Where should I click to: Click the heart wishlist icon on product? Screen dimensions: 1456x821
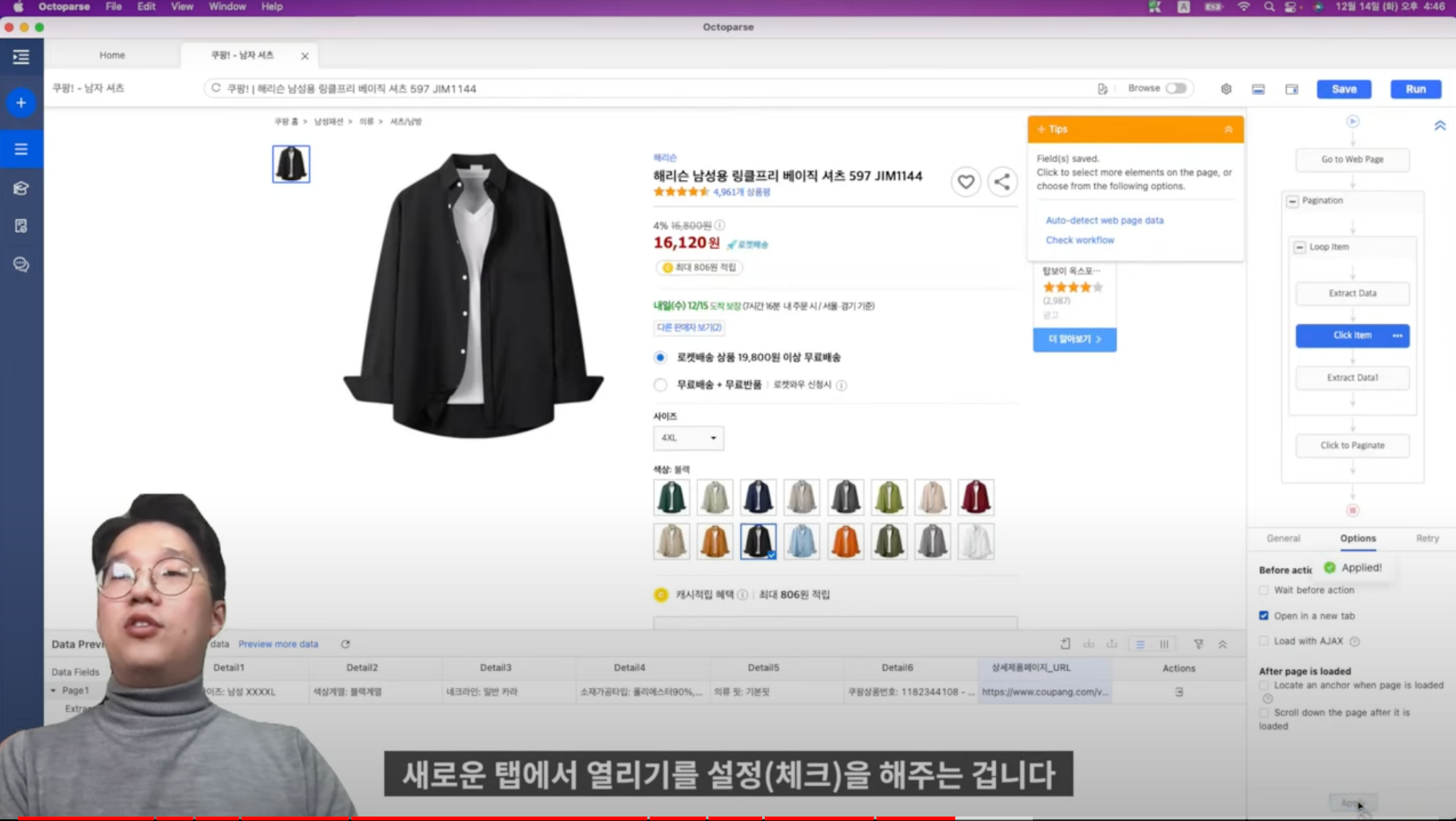click(965, 182)
